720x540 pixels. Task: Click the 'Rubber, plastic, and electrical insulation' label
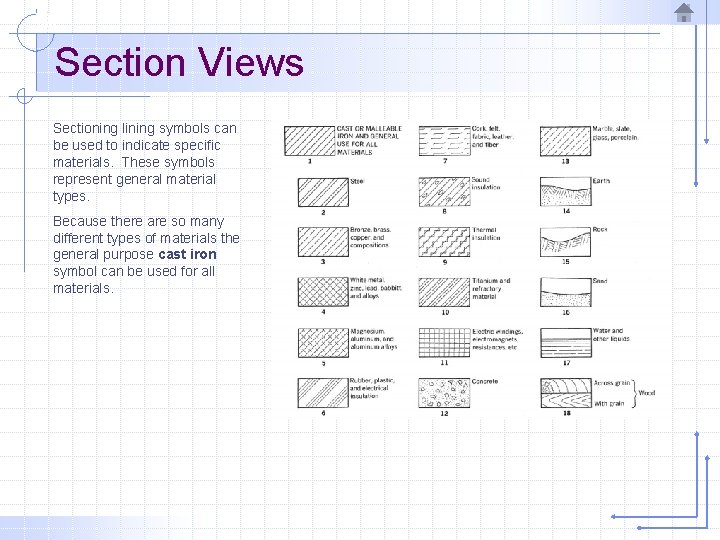(372, 388)
